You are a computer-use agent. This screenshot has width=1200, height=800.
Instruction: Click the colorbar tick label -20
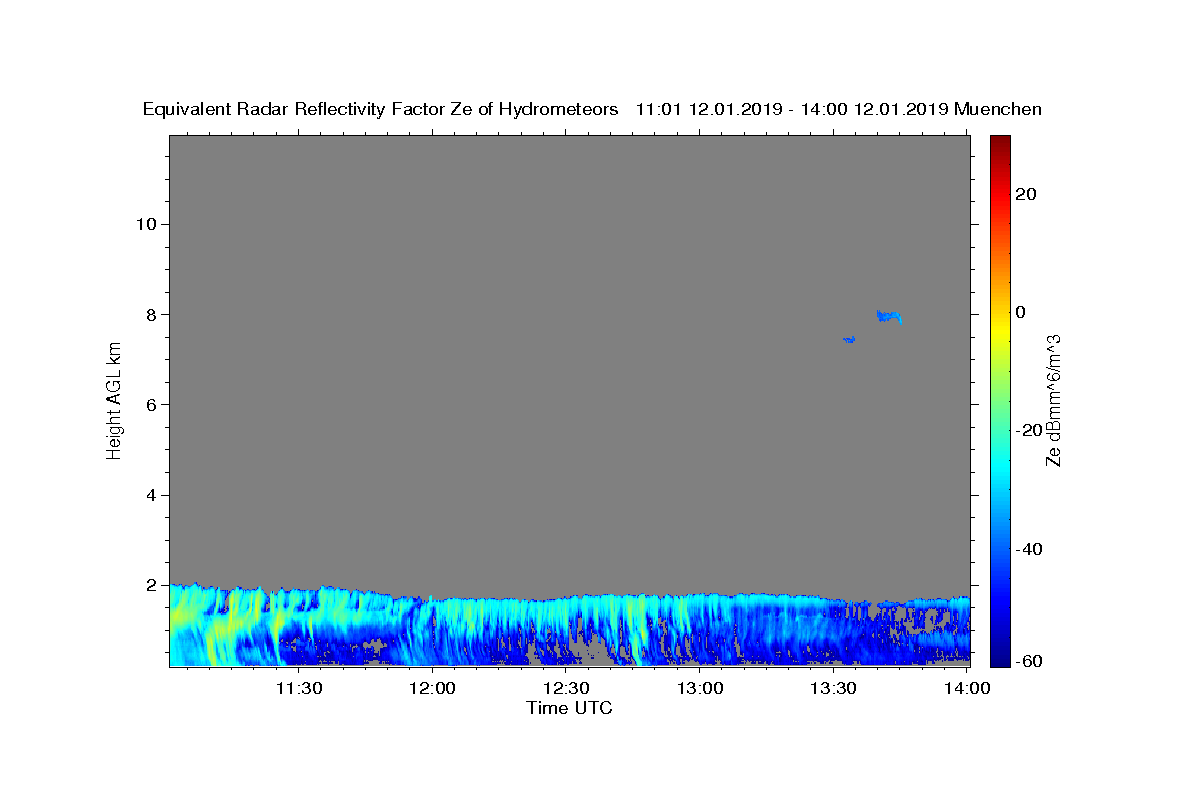(1031, 430)
